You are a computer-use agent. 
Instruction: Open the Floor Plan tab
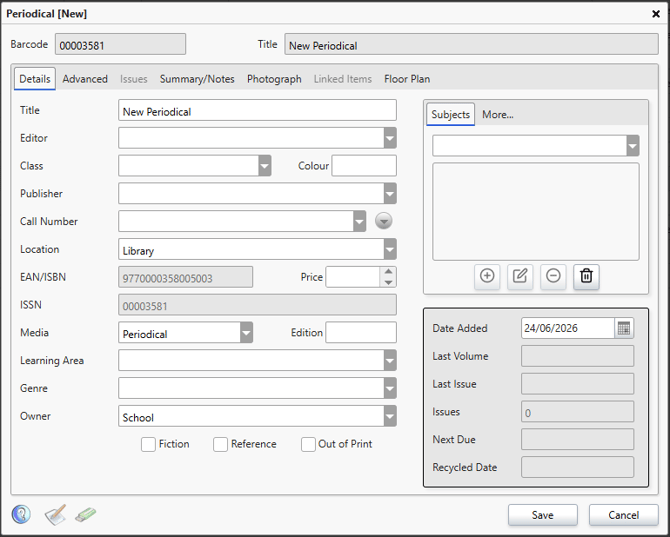pos(407,79)
